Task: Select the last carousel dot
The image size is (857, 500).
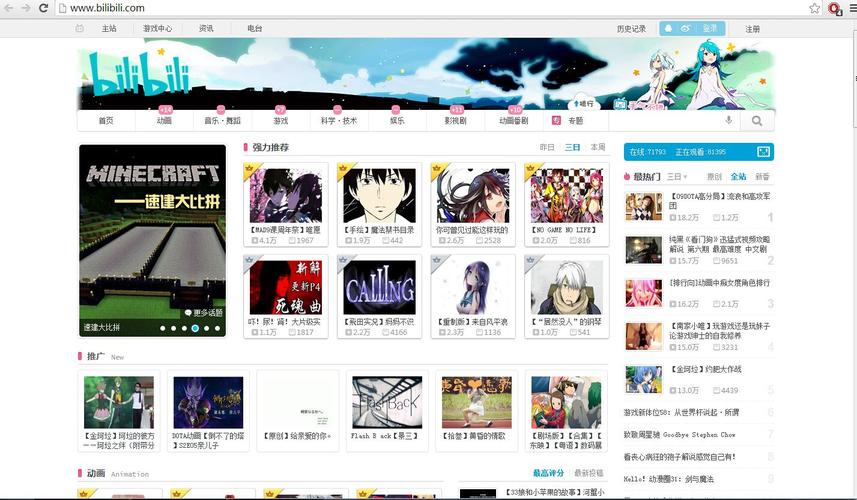Action: (x=217, y=328)
